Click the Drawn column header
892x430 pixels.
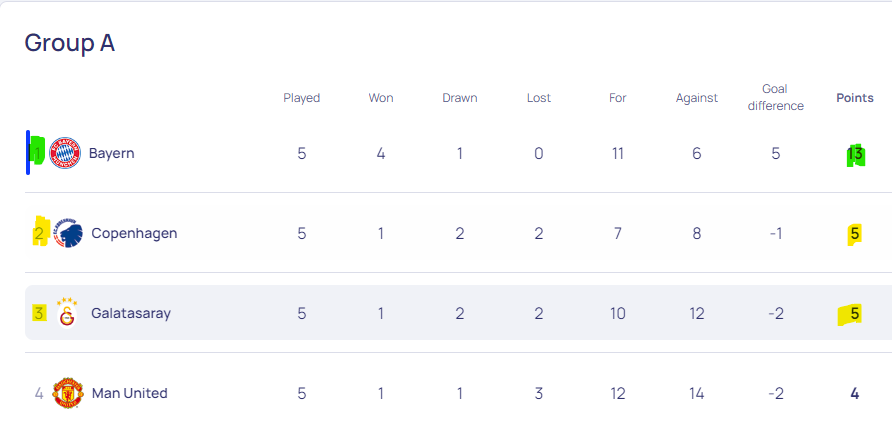coord(460,98)
